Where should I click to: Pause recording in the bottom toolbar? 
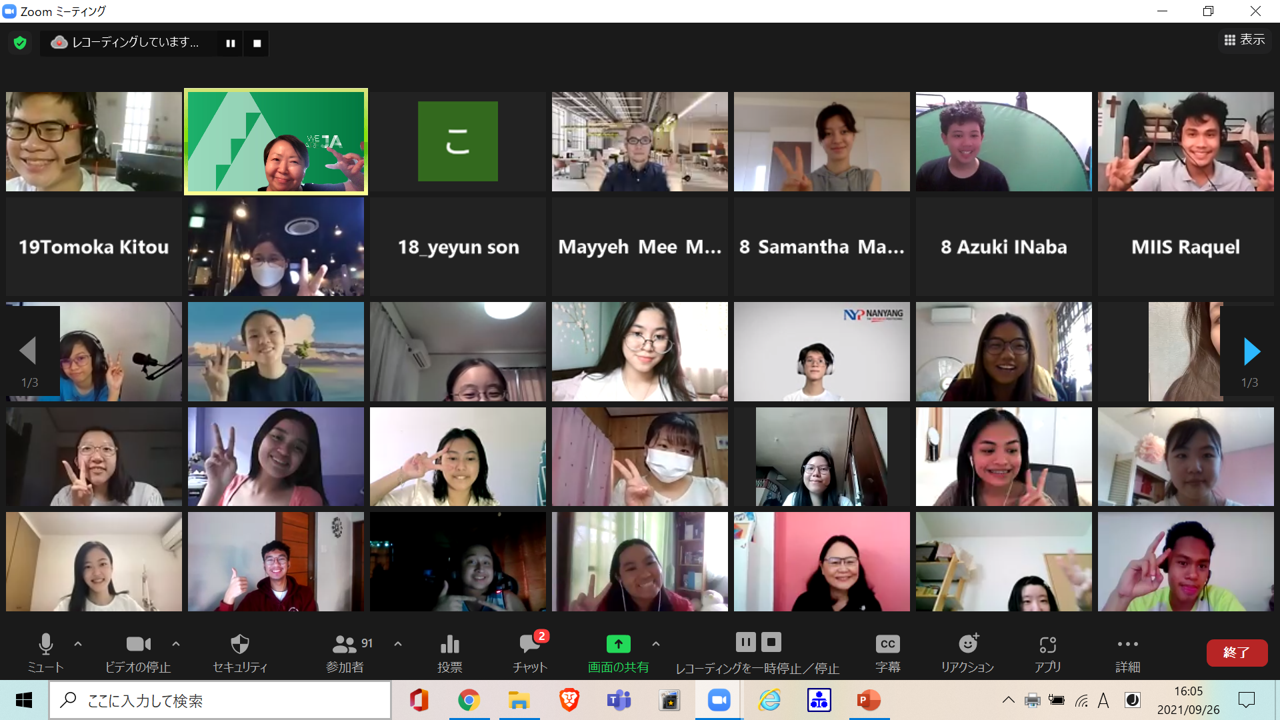pos(746,642)
